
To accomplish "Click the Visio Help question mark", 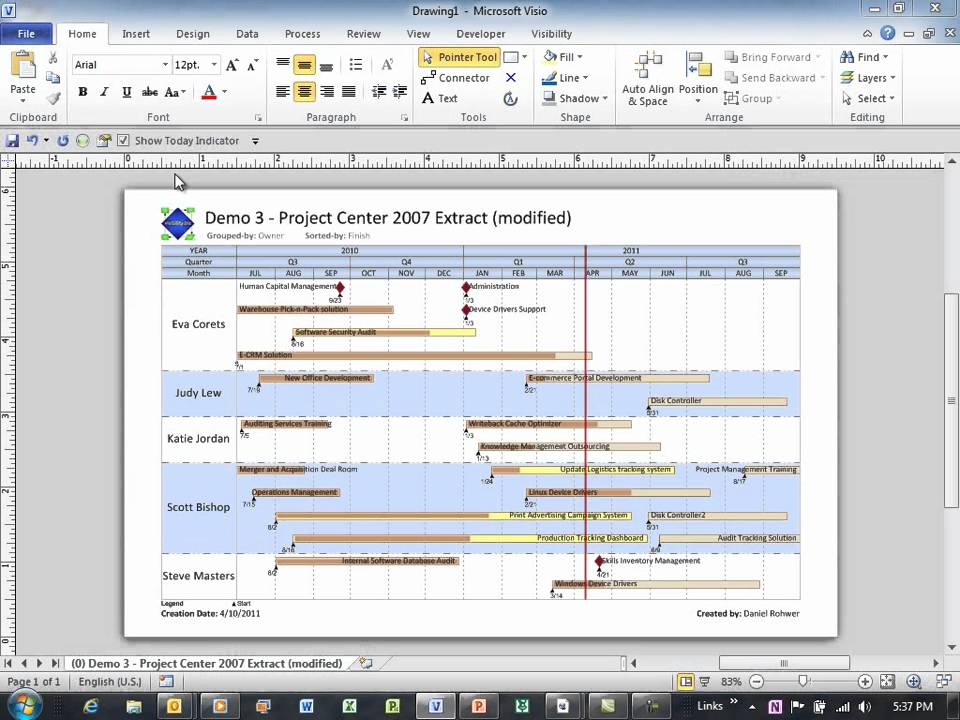I will coord(887,34).
